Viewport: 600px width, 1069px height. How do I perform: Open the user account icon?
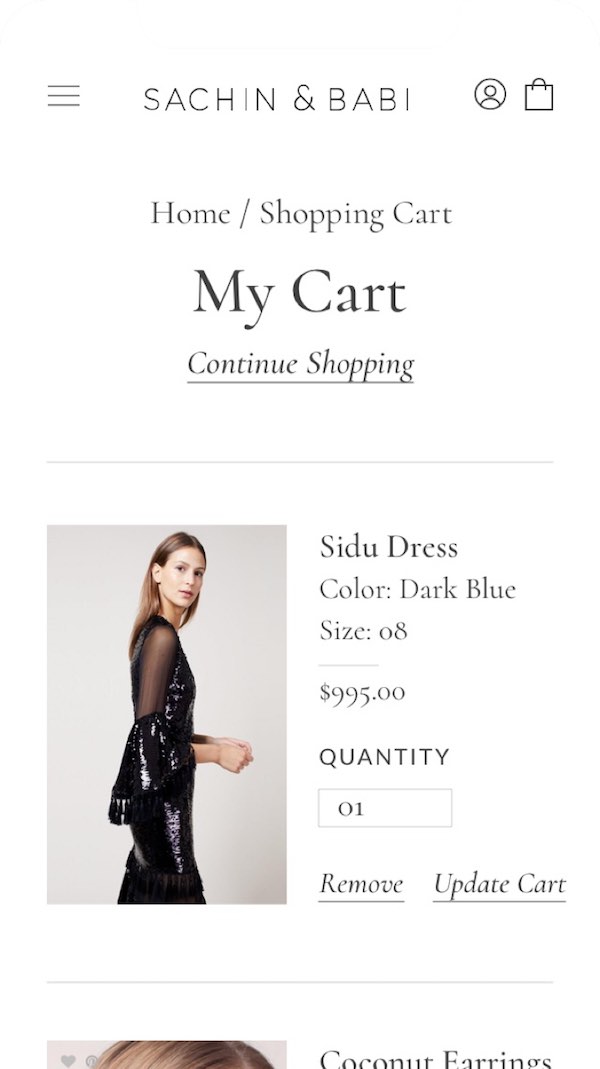pos(489,95)
